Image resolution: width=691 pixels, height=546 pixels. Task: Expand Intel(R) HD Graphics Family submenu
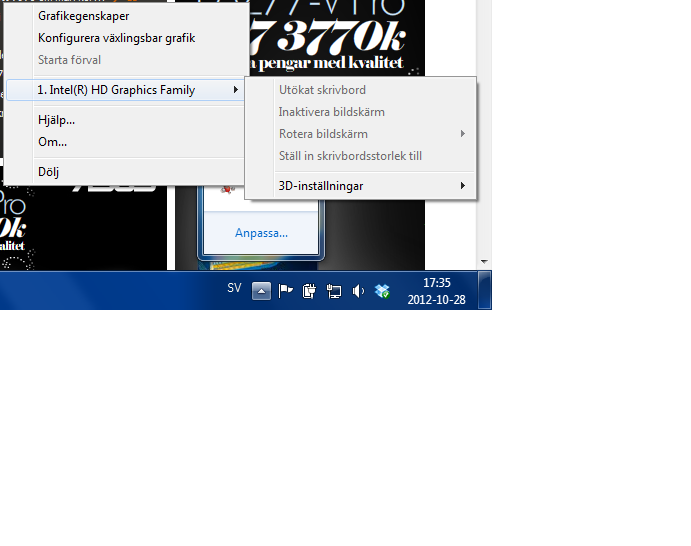tap(125, 90)
